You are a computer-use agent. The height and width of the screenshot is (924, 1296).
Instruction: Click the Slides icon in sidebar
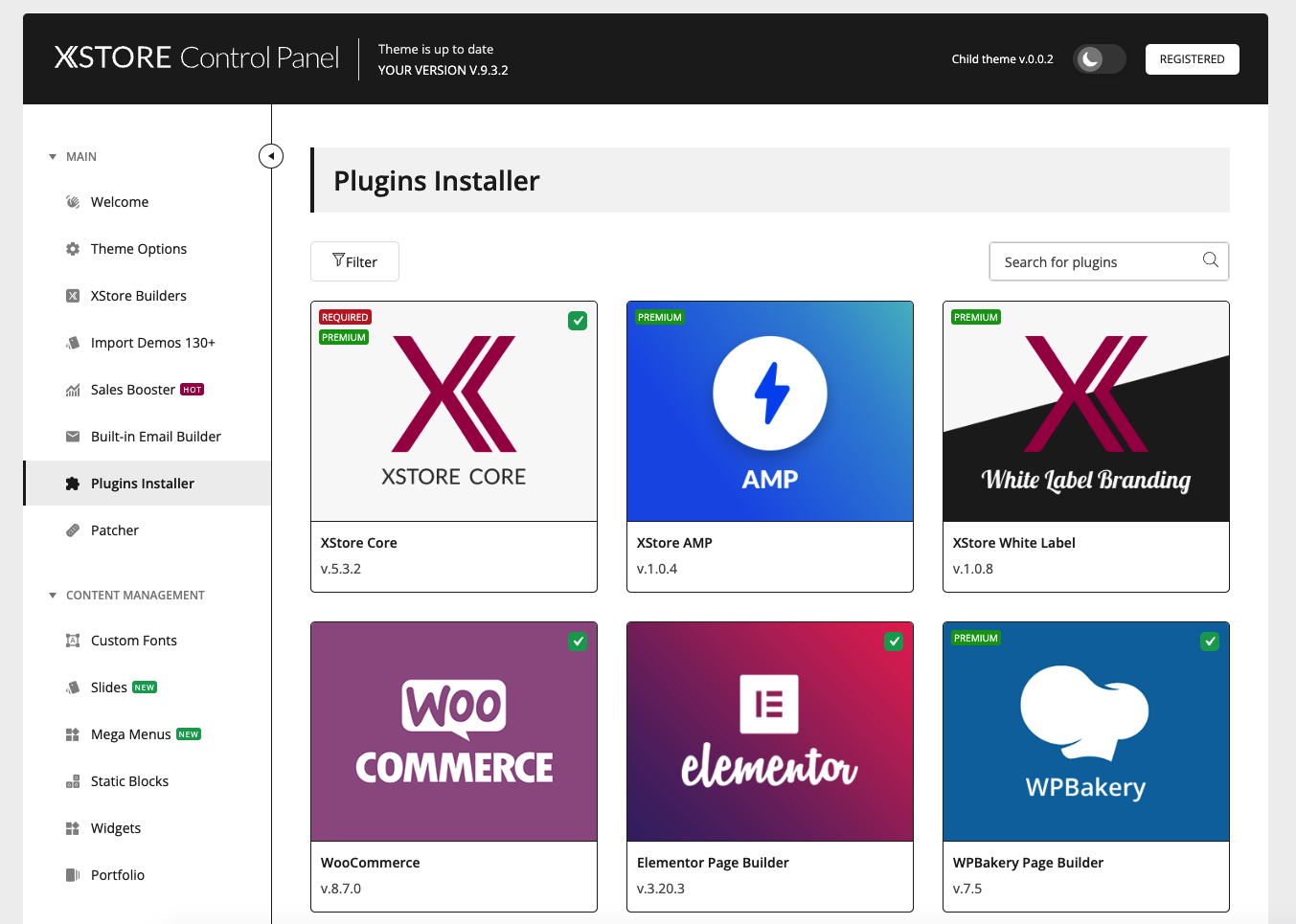[73, 687]
